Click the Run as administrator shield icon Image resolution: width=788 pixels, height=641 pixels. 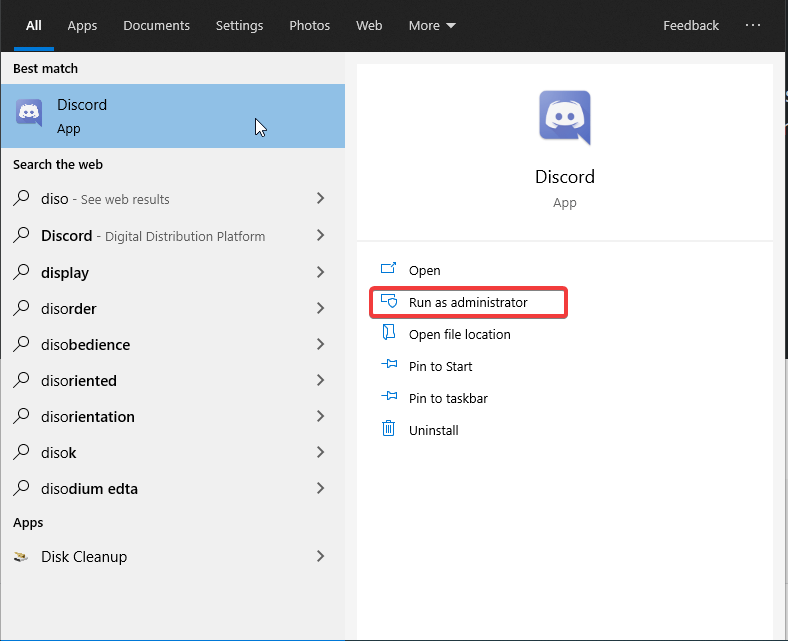388,301
